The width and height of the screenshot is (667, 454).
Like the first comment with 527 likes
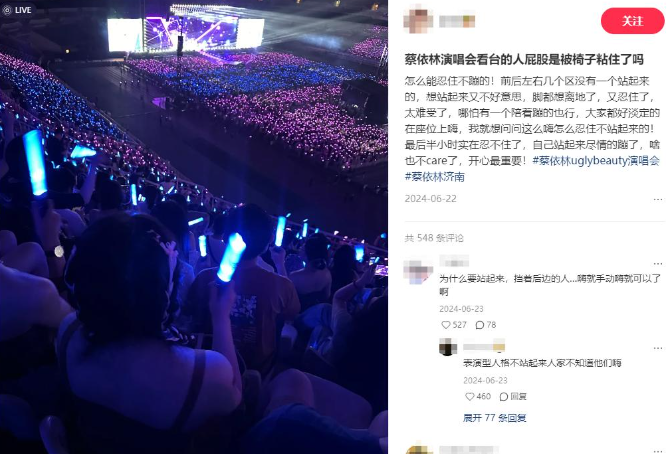pyautogui.click(x=453, y=325)
